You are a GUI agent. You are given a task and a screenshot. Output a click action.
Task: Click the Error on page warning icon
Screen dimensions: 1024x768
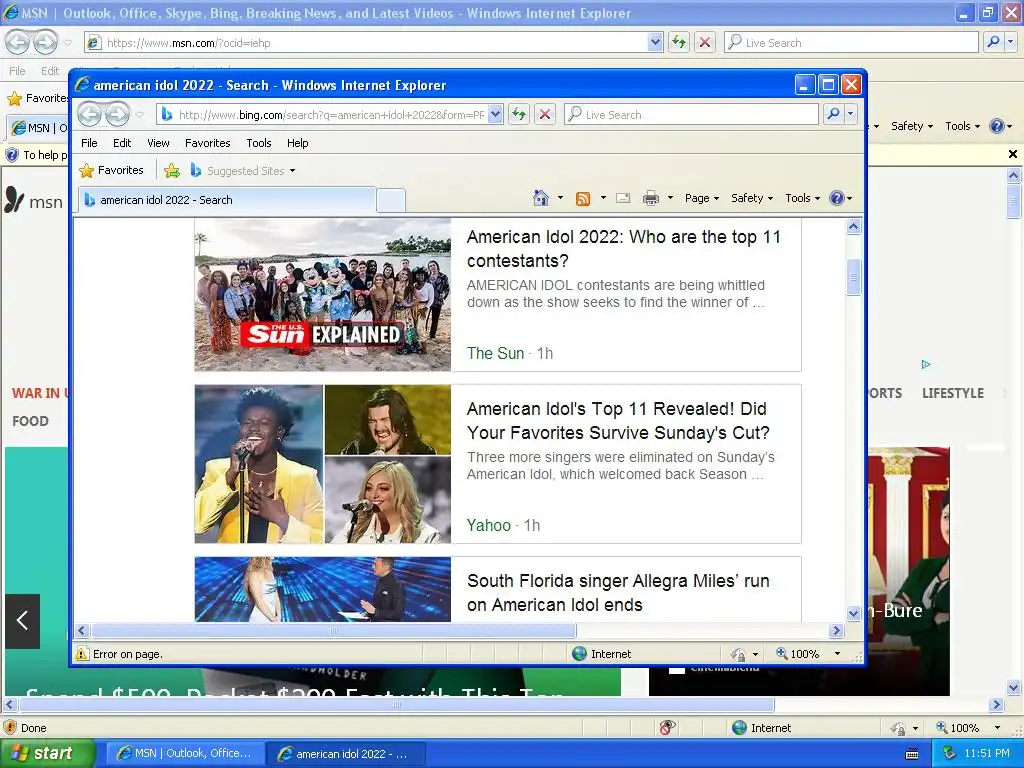pyautogui.click(x=82, y=654)
